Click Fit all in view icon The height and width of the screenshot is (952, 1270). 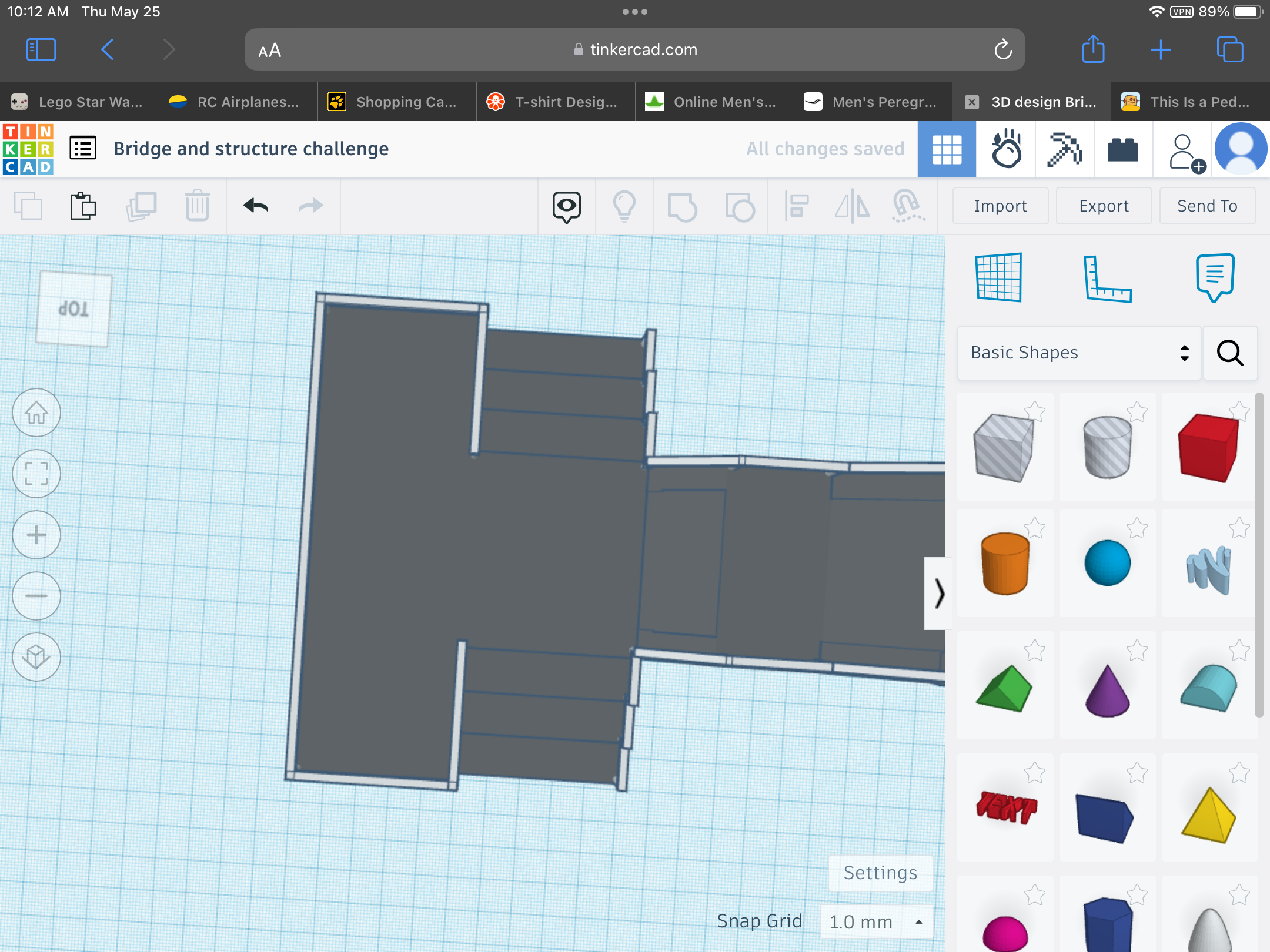point(36,474)
